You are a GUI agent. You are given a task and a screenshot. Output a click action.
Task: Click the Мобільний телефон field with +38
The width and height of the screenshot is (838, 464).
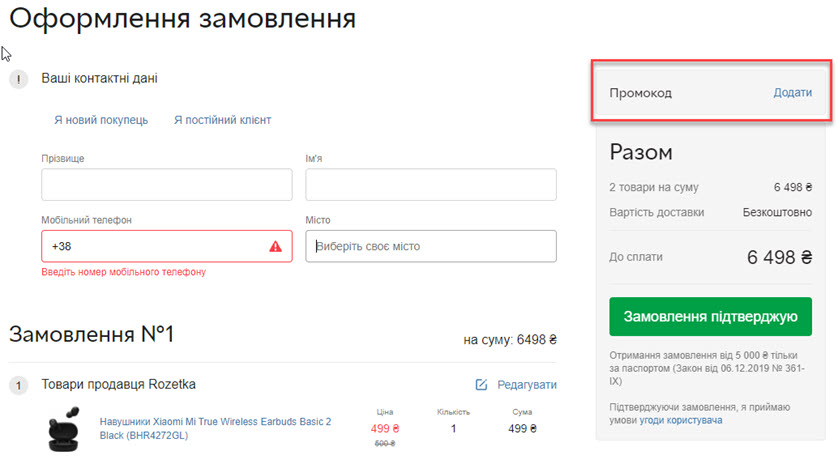point(167,246)
